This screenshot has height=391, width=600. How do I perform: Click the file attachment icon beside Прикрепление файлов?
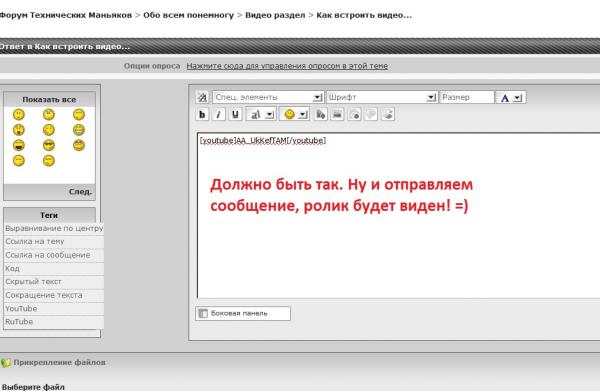[5, 362]
